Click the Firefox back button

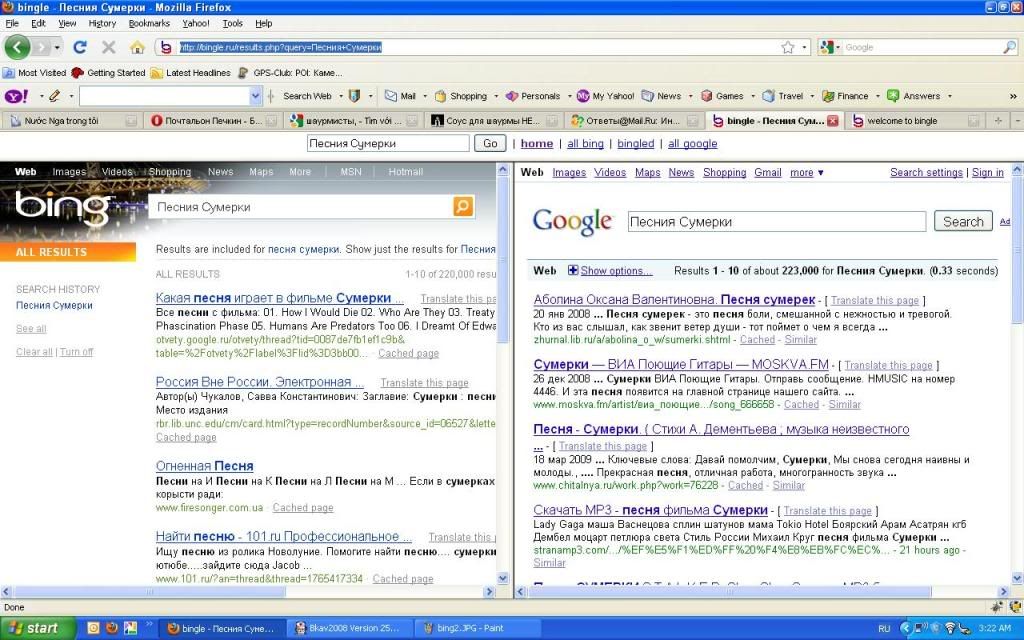coord(17,47)
